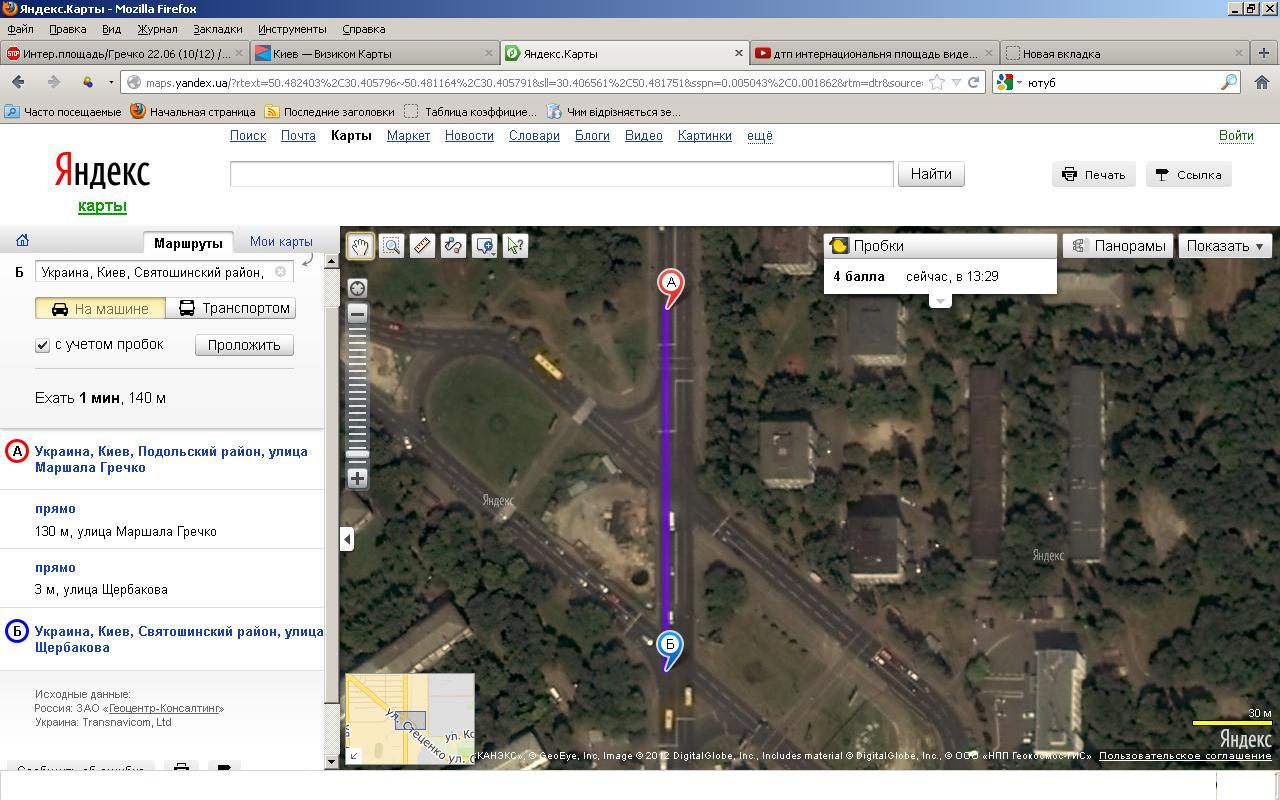
Task: Zoom in with the plus button
Action: tap(357, 478)
